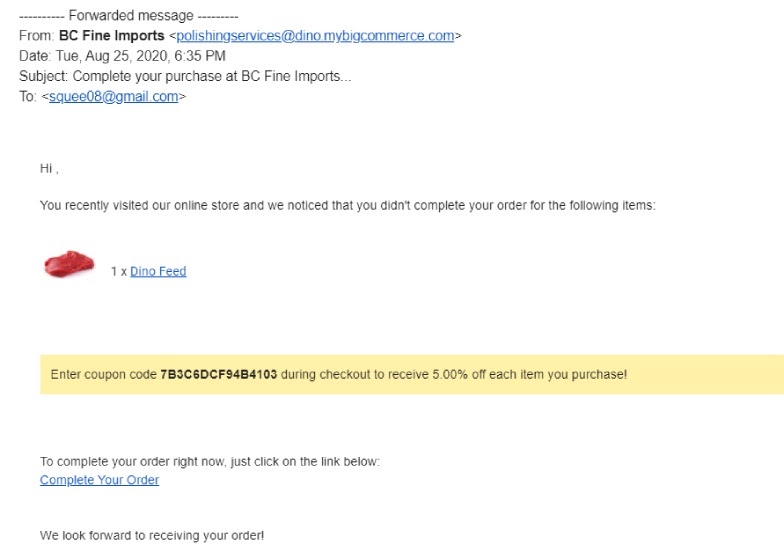Screen dimensions: 784x552
Task: Click the red Dino Feed product image
Action: (x=69, y=265)
